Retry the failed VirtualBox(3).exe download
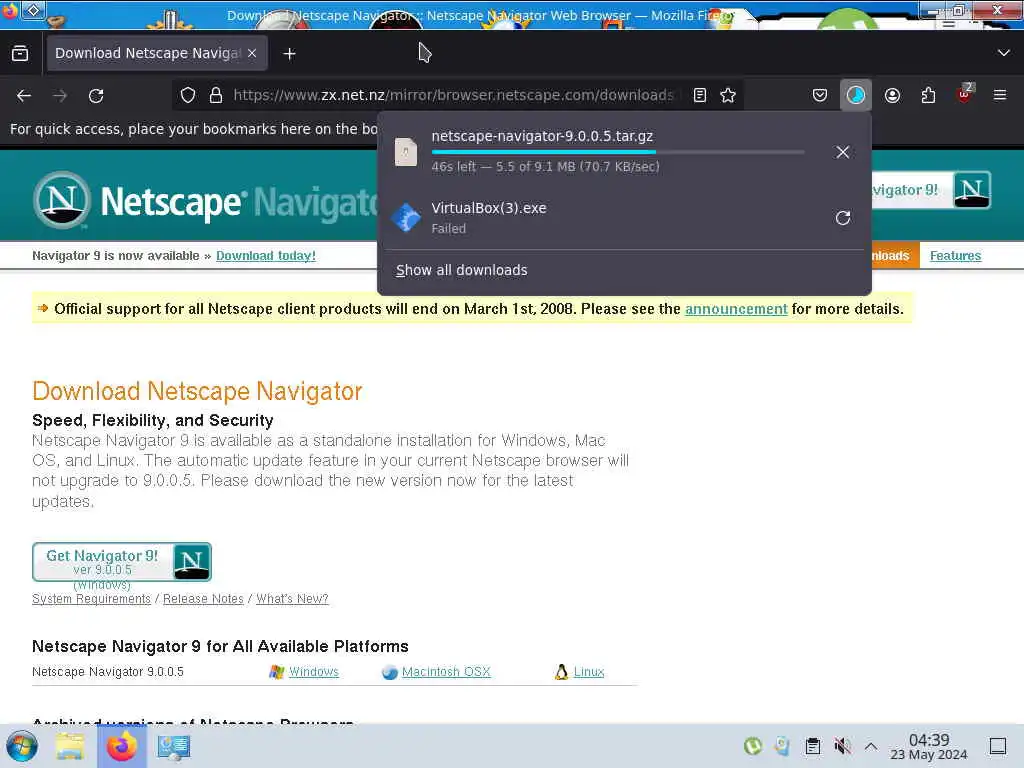The width and height of the screenshot is (1024, 768). pyautogui.click(x=842, y=217)
